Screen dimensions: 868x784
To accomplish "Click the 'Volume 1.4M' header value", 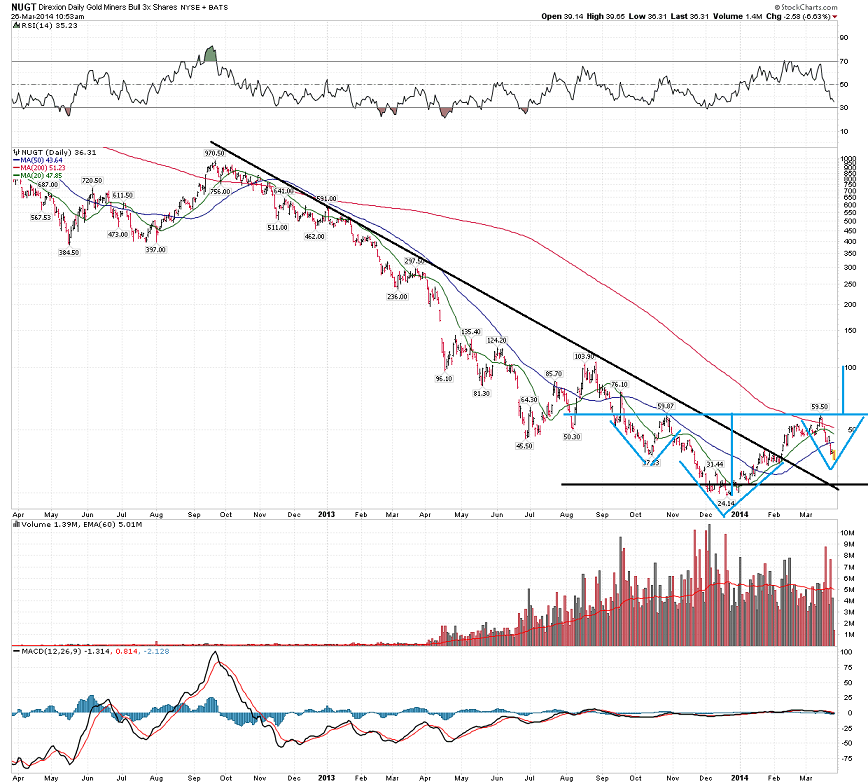I will pos(738,17).
